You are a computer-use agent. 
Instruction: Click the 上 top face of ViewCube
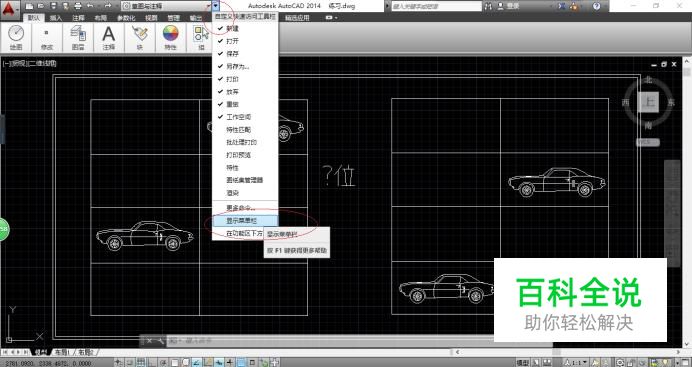(648, 102)
